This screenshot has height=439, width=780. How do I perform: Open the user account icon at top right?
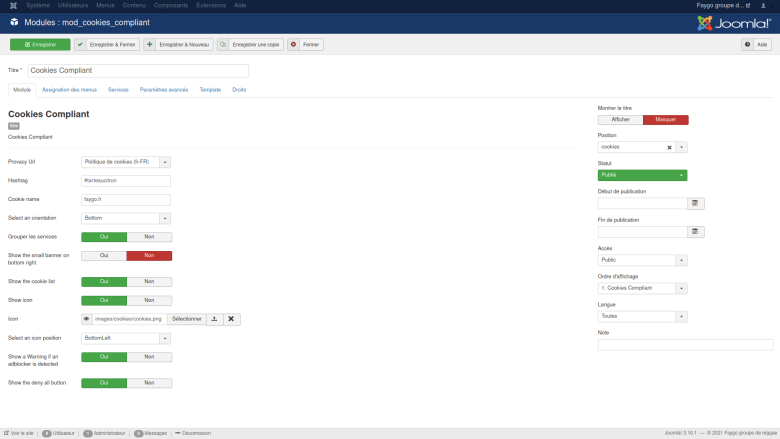(763, 5)
